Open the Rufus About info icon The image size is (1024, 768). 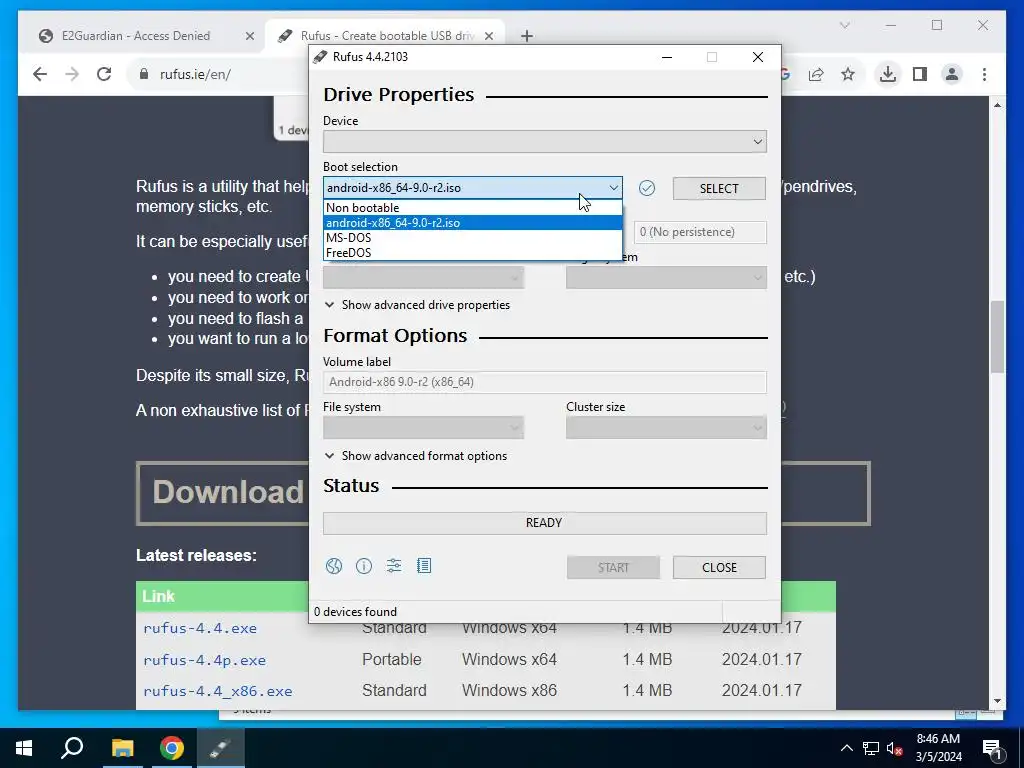click(364, 566)
